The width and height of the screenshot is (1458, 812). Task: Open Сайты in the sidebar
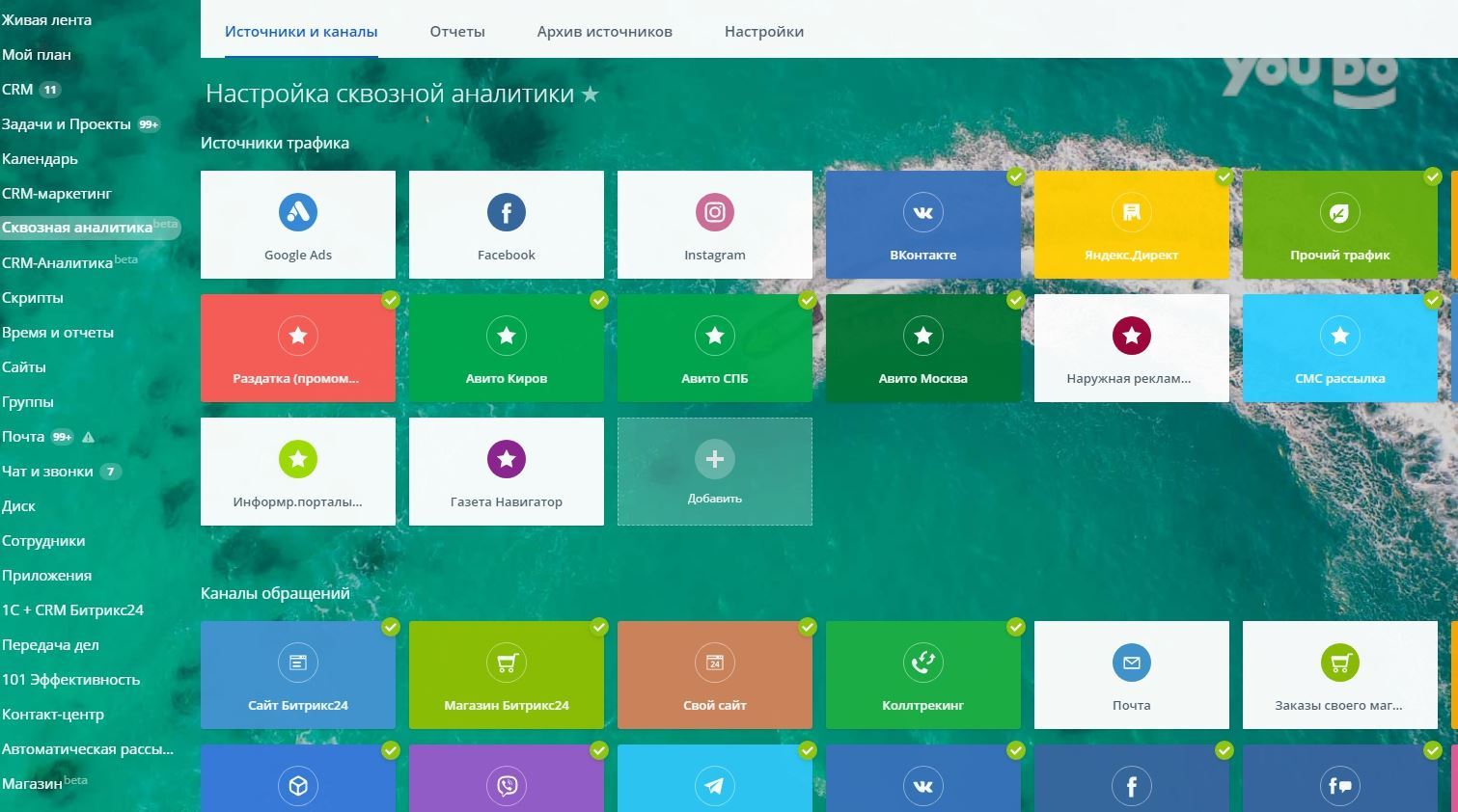click(24, 367)
